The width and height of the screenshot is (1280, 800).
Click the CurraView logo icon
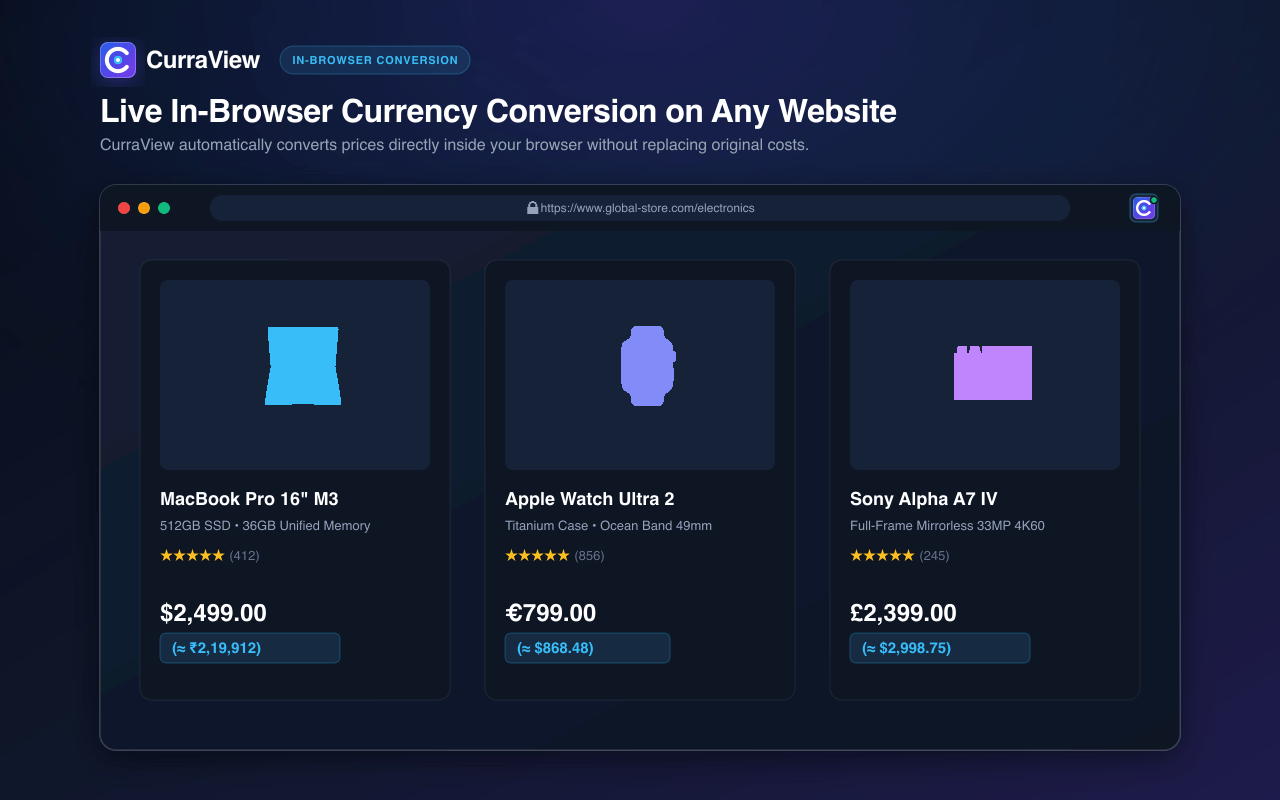[x=118, y=60]
